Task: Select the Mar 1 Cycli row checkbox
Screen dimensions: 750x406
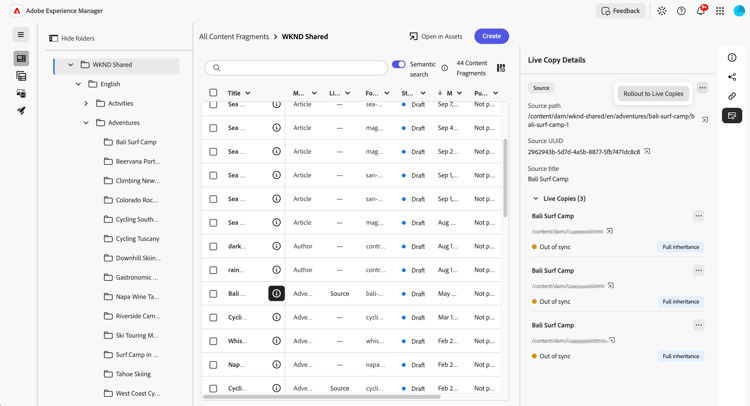Action: [213, 318]
